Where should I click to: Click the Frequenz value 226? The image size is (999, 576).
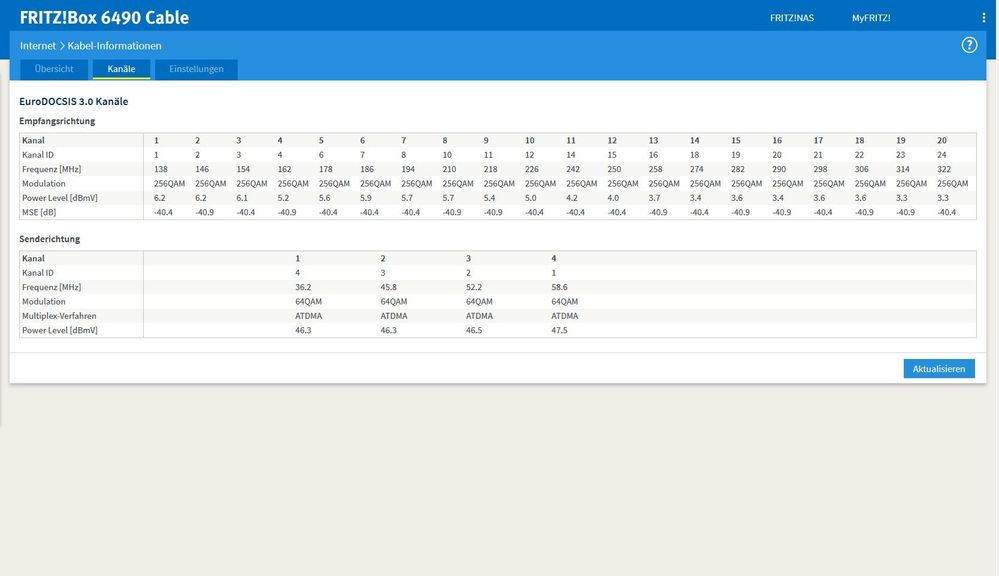[531, 169]
